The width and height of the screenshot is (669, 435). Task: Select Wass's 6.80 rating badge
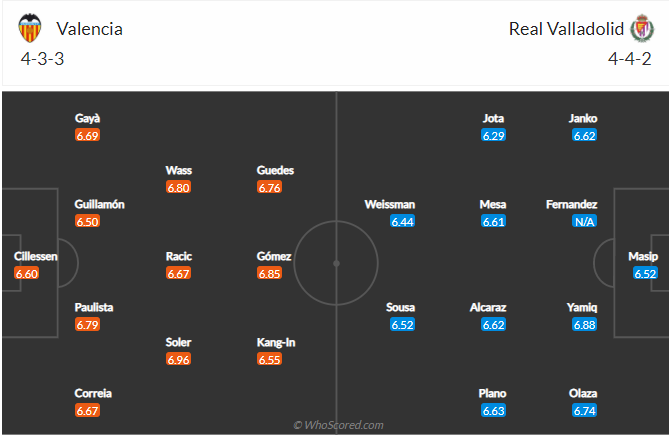(x=178, y=188)
